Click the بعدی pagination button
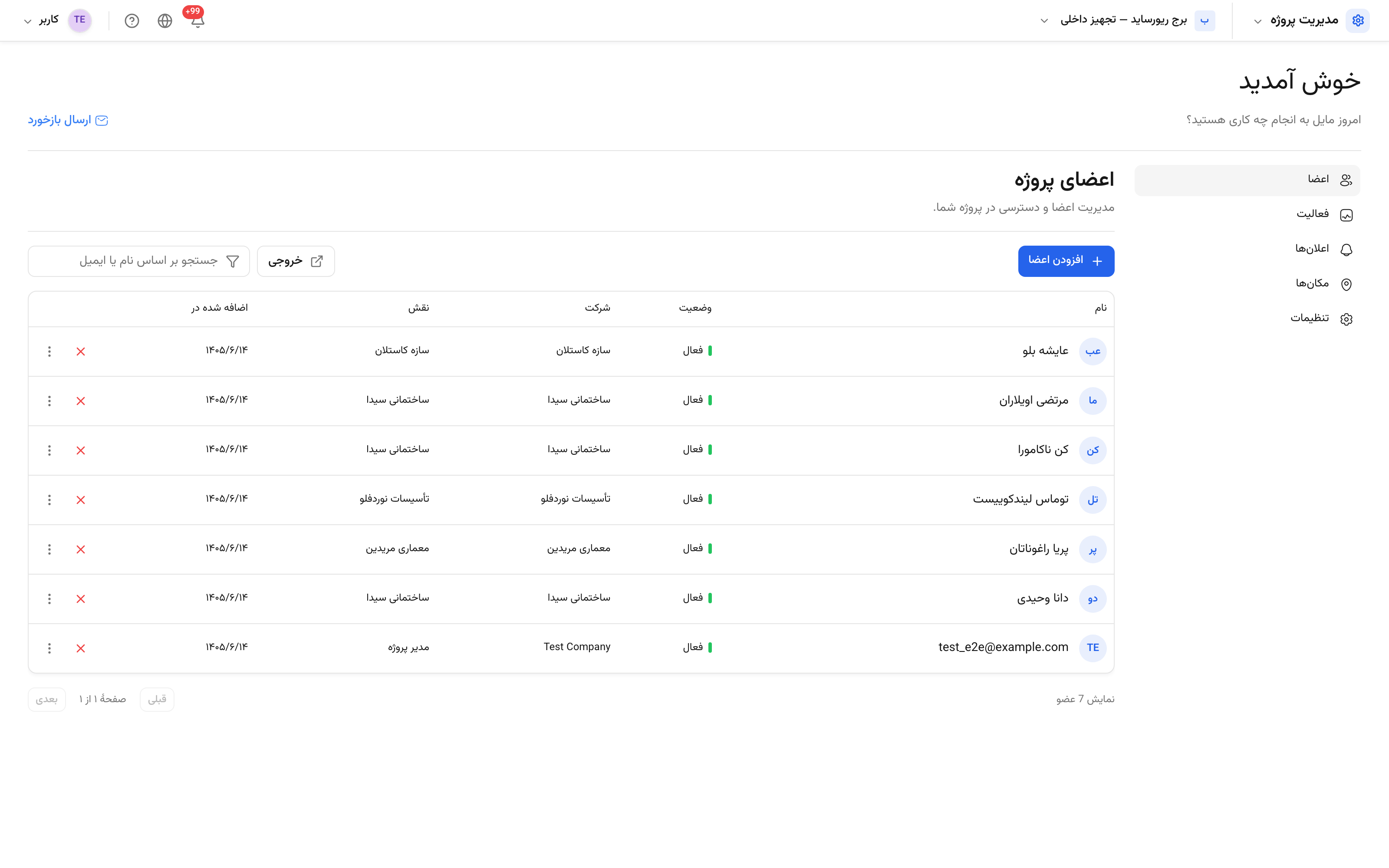This screenshot has height=868, width=1389. tap(46, 699)
